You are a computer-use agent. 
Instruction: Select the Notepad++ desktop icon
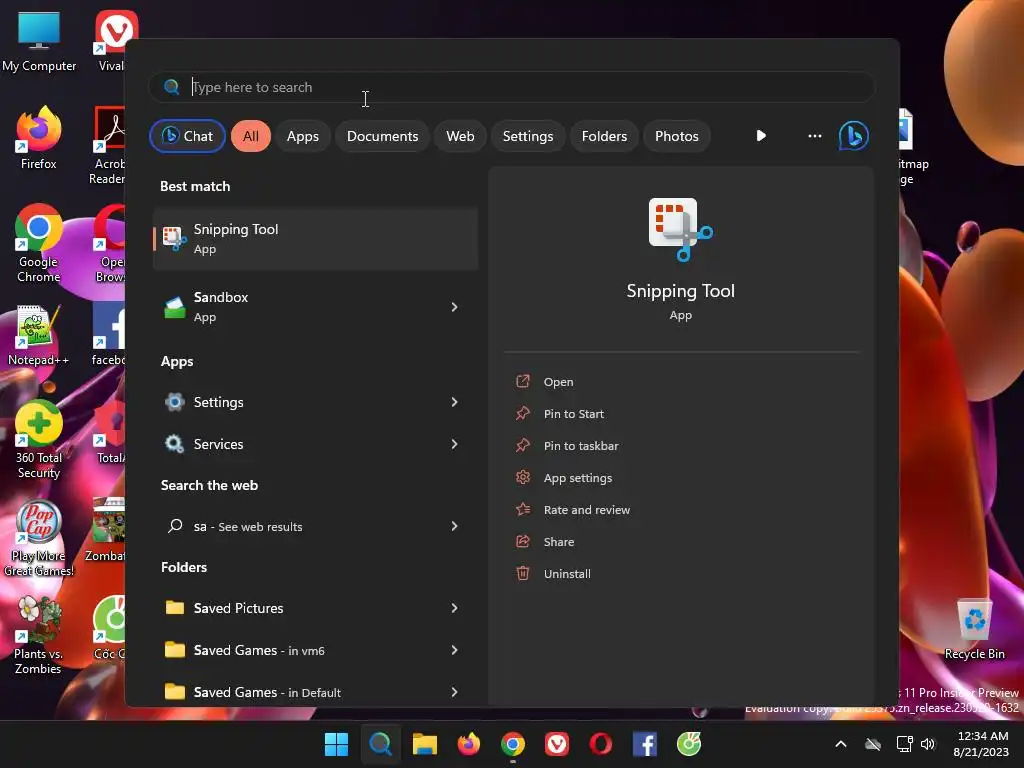[x=38, y=335]
